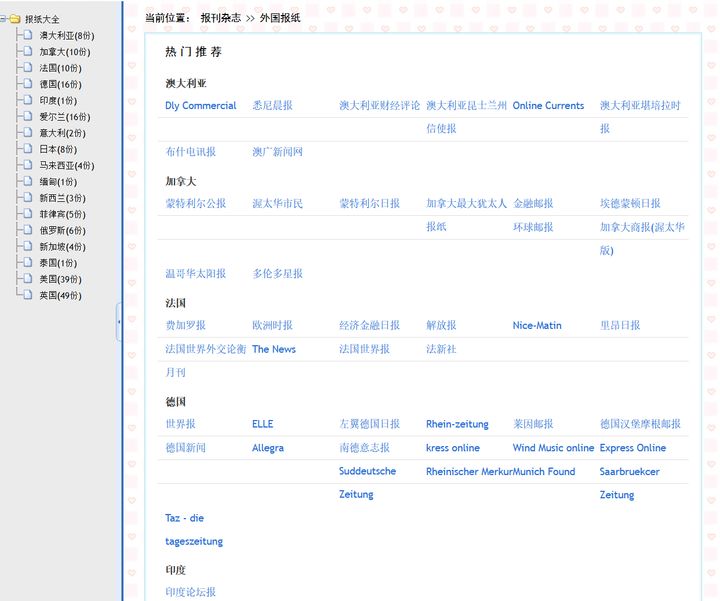Open ELLE link under 德国
Screen dimensions: 720x601
tap(263, 424)
